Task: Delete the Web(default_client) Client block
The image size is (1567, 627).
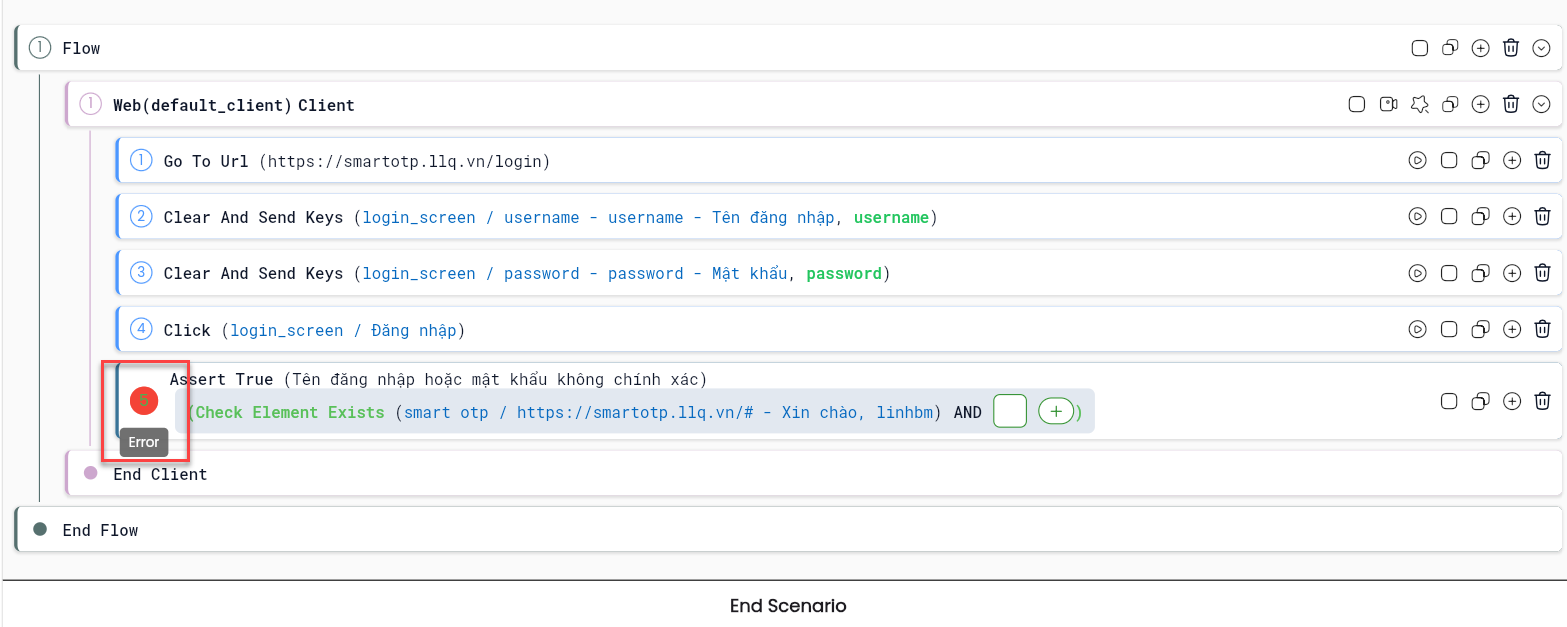Action: click(1512, 104)
